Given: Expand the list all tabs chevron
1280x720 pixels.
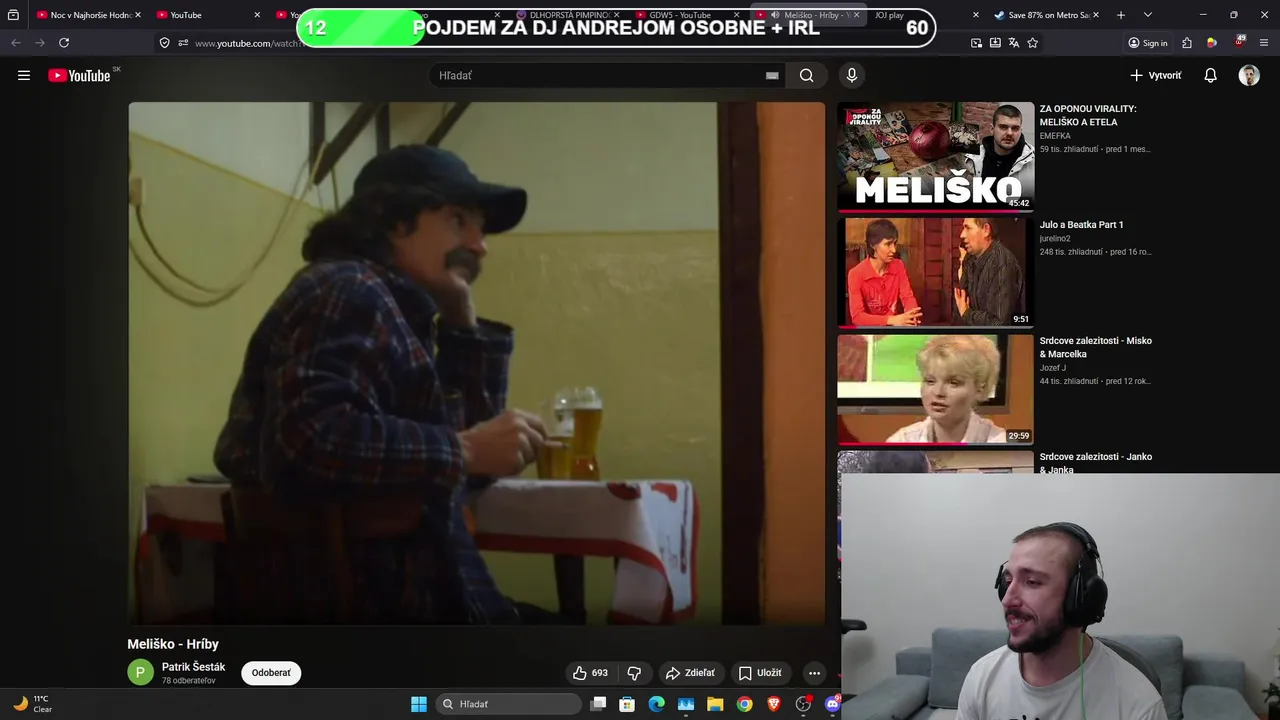Looking at the screenshot, I should (x=1148, y=15).
